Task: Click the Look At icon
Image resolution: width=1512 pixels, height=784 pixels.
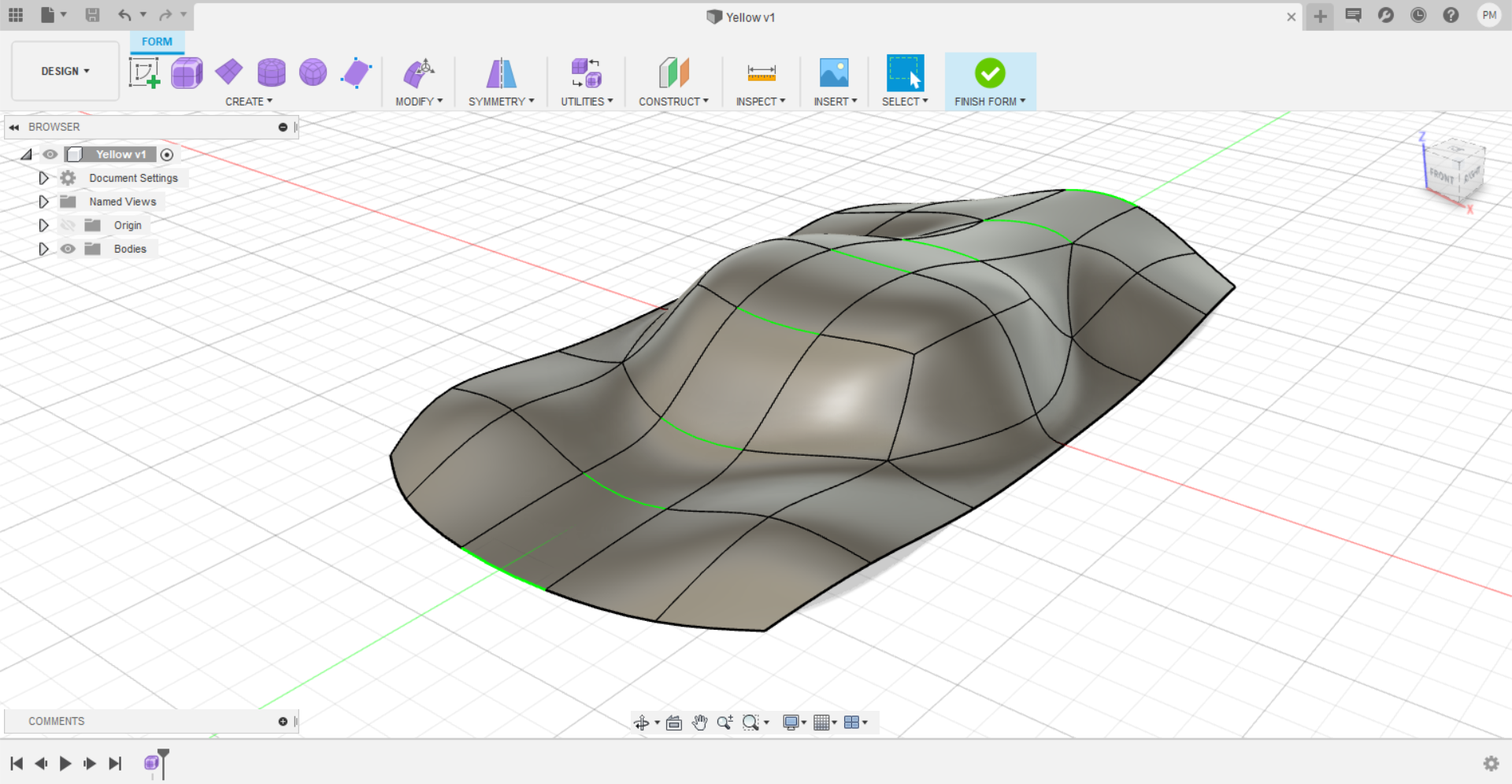Action: pyautogui.click(x=674, y=723)
